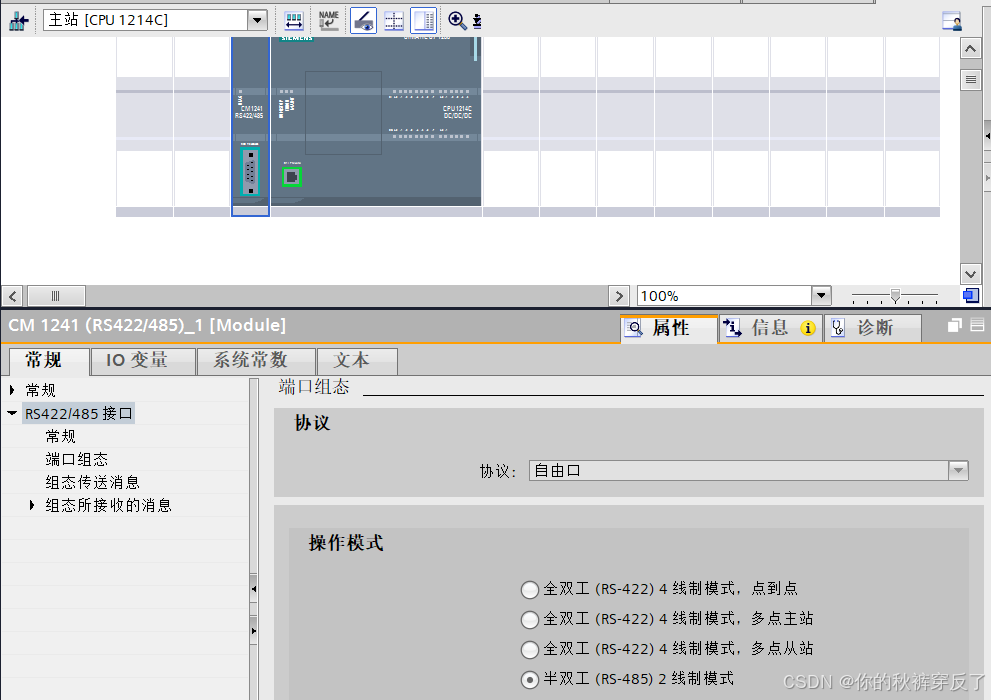The height and width of the screenshot is (700, 991).
Task: Click the top-level 常规 tree item text
Action: pyautogui.click(x=40, y=390)
